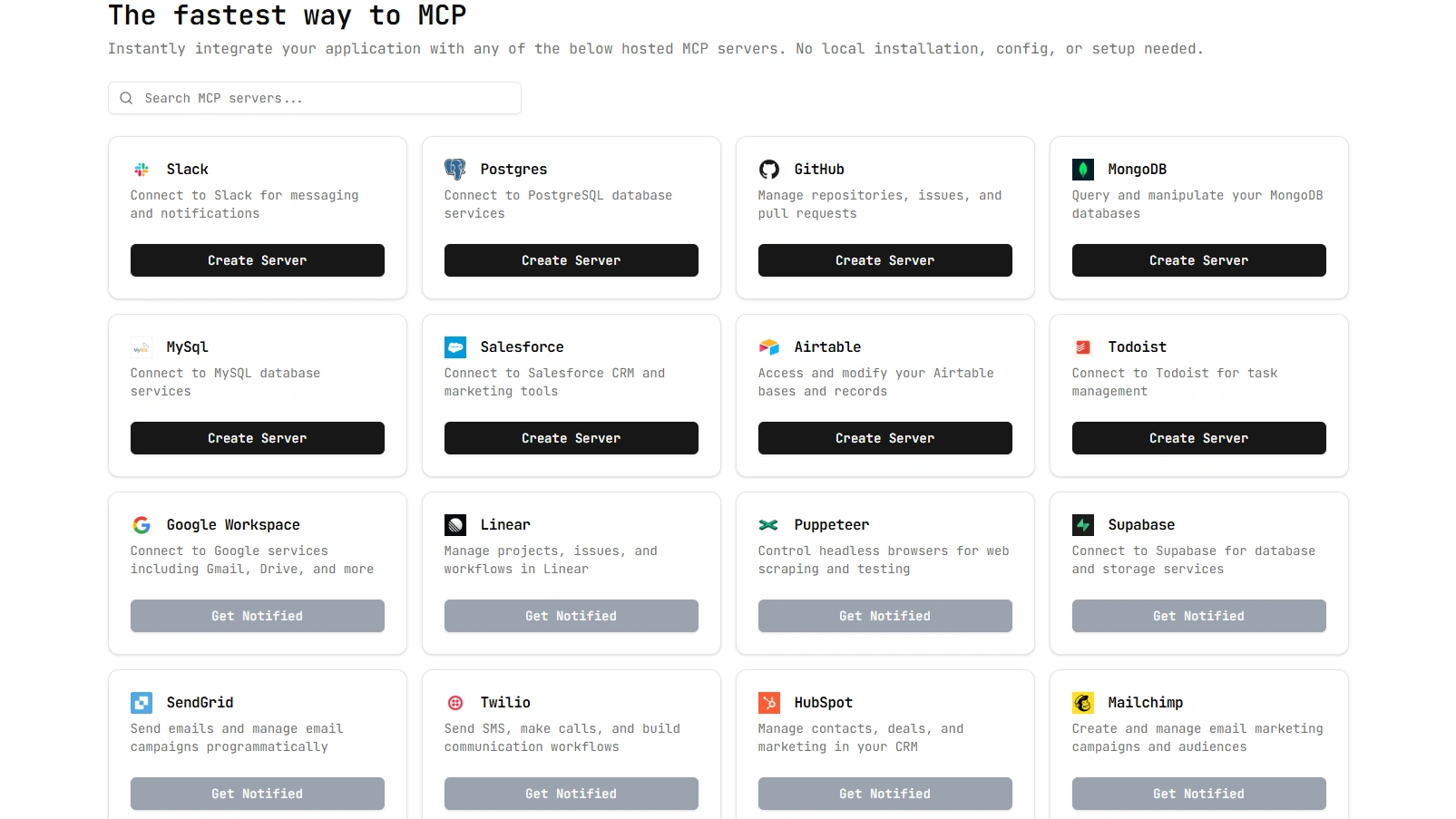Click the Postgres elephant icon
Viewport: 1456px width, 819px height.
point(455,170)
